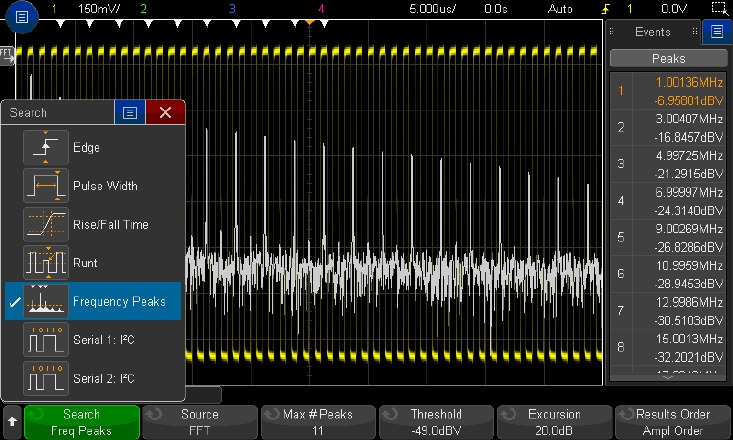Select the Pulse Width search icon

pos(46,186)
